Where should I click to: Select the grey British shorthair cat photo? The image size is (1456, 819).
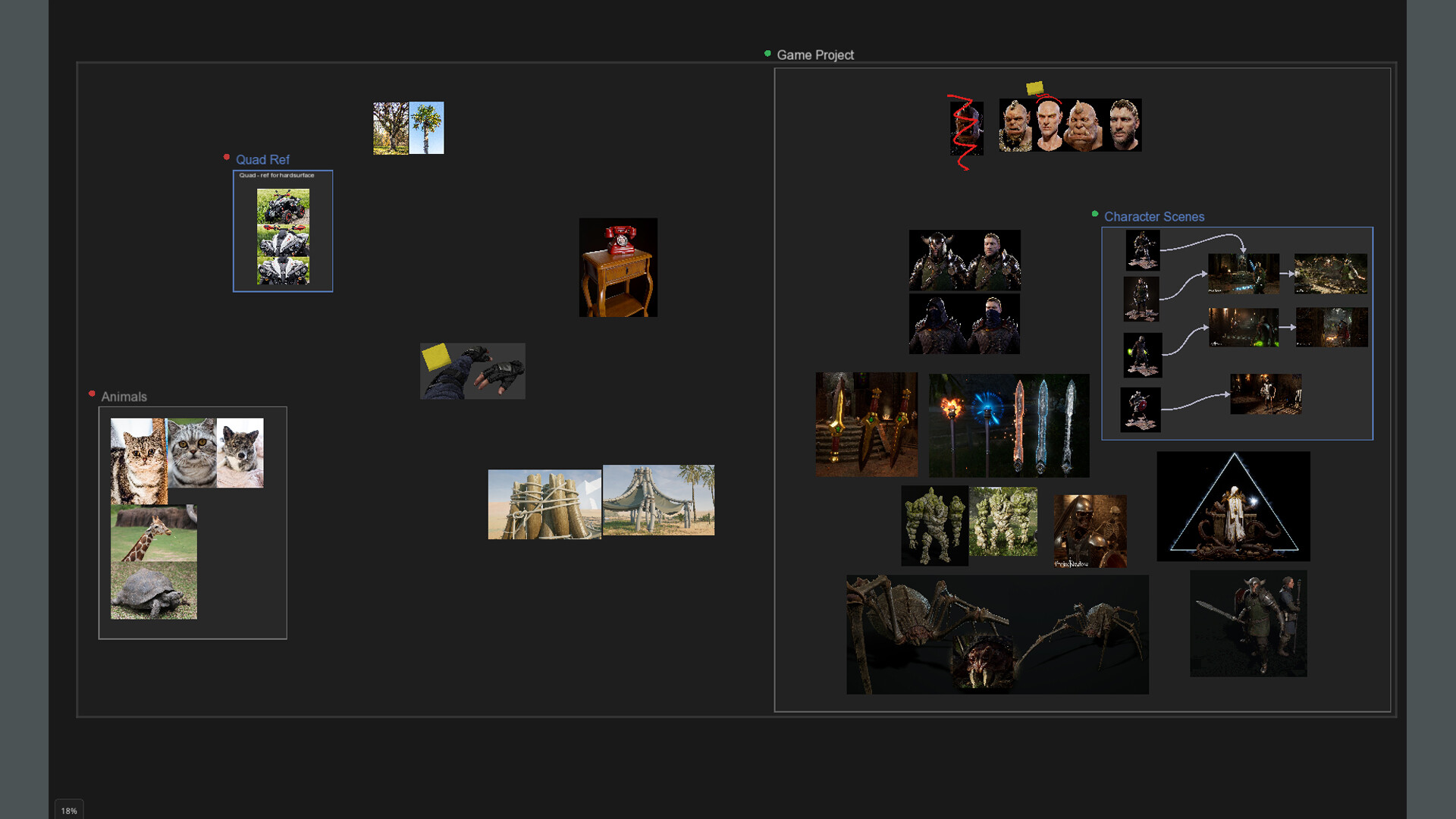(x=192, y=453)
